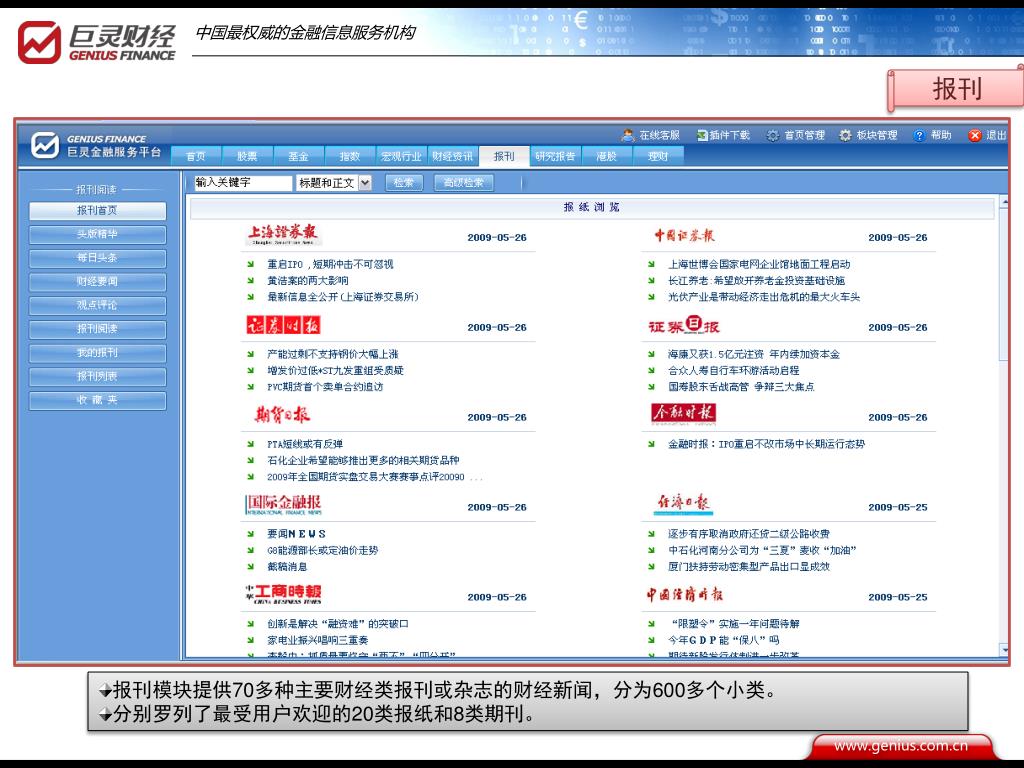Open Securities Daily logo
This screenshot has width=1024, height=768.
point(684,325)
